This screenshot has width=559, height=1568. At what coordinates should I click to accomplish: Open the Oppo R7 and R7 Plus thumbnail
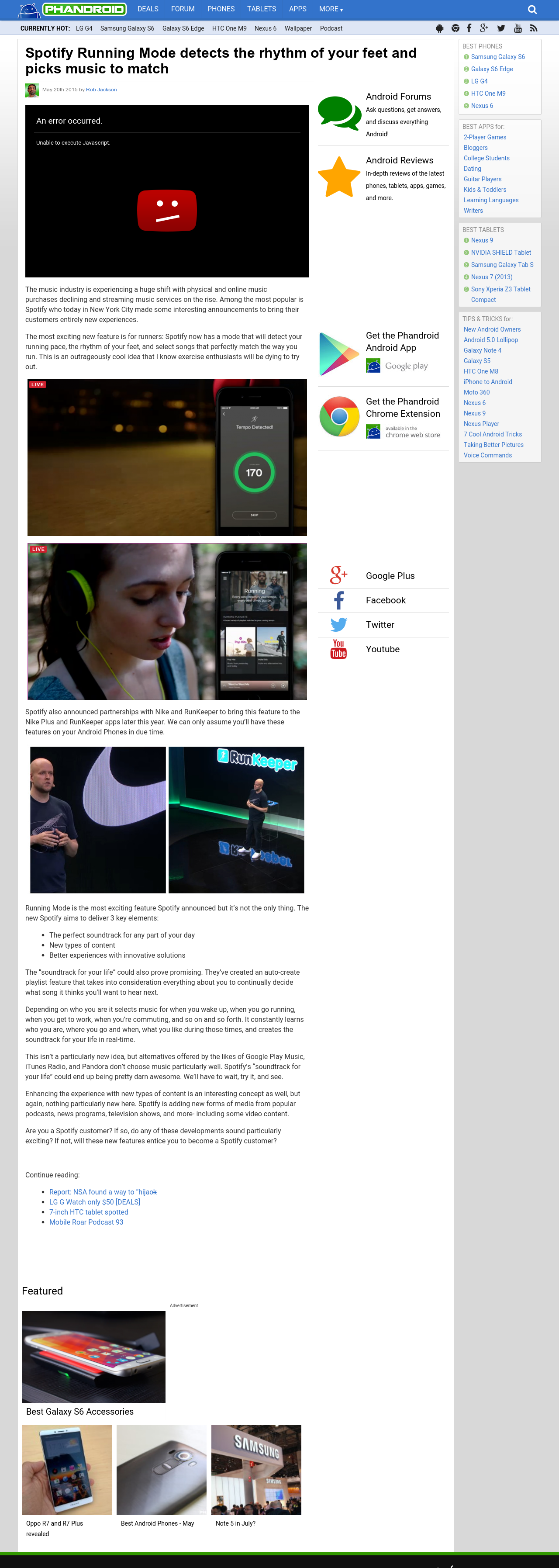[67, 1470]
